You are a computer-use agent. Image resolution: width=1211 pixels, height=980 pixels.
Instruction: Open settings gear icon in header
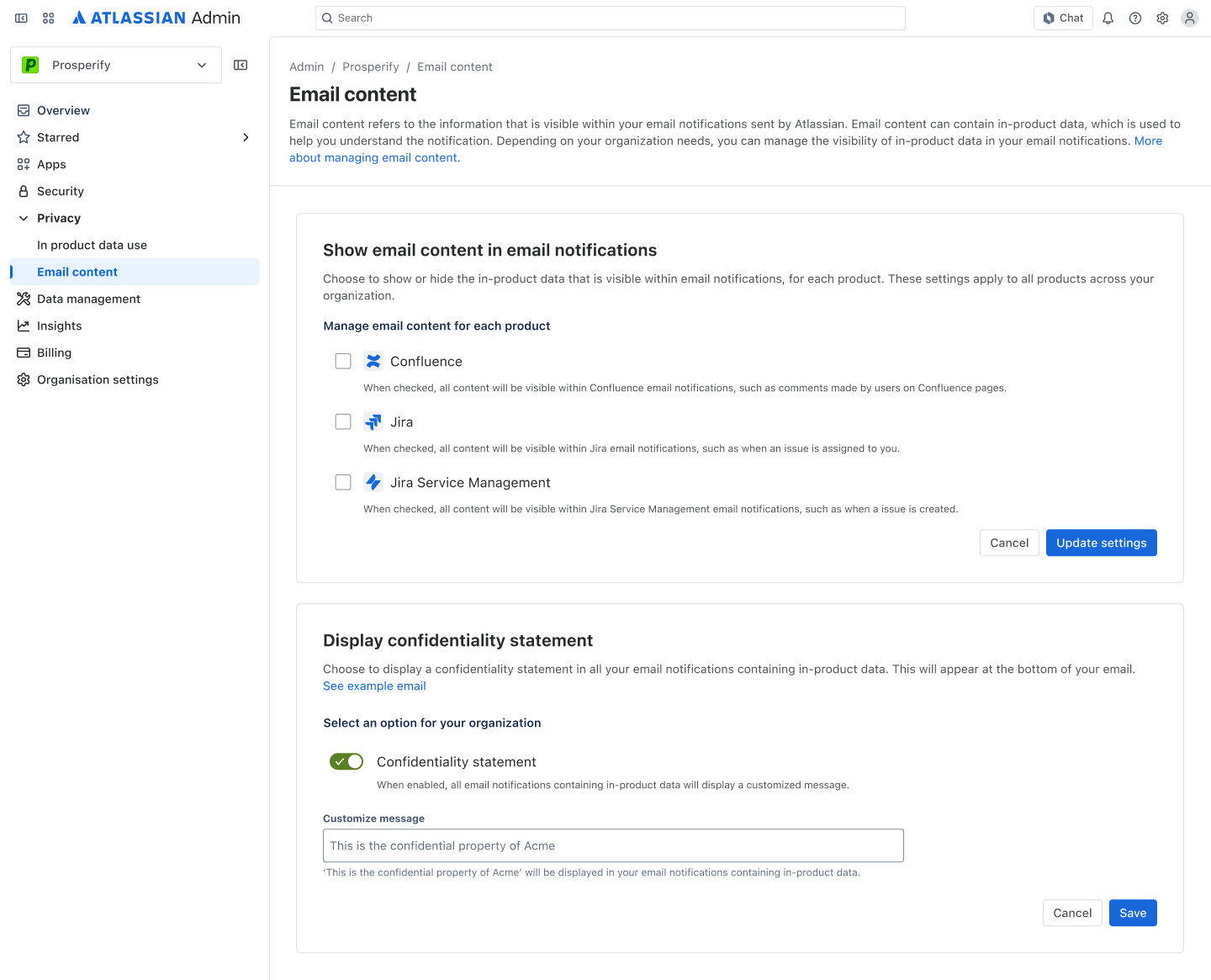coord(1162,18)
